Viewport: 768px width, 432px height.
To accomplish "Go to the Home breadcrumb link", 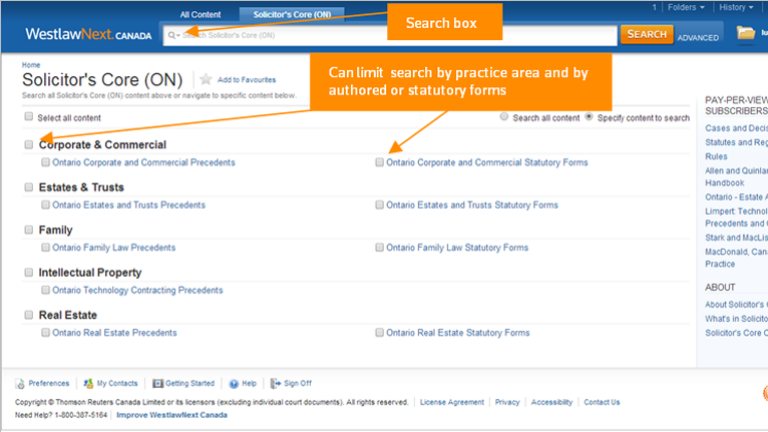I will 31,65.
